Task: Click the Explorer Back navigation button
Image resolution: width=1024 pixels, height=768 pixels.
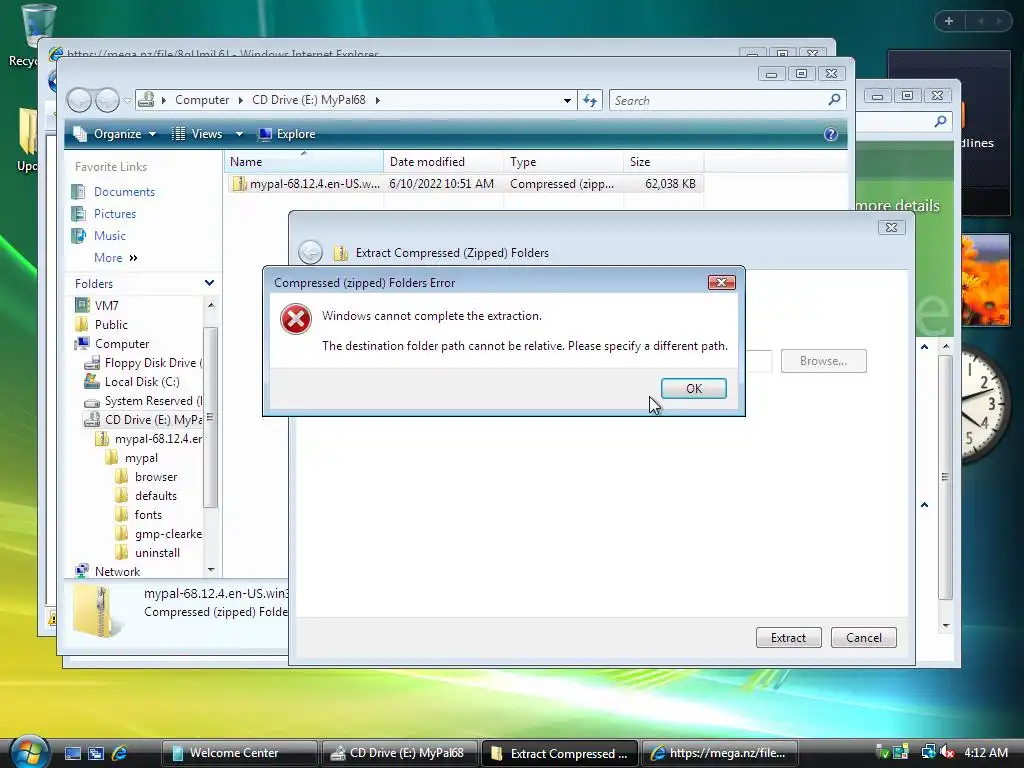Action: pyautogui.click(x=80, y=101)
